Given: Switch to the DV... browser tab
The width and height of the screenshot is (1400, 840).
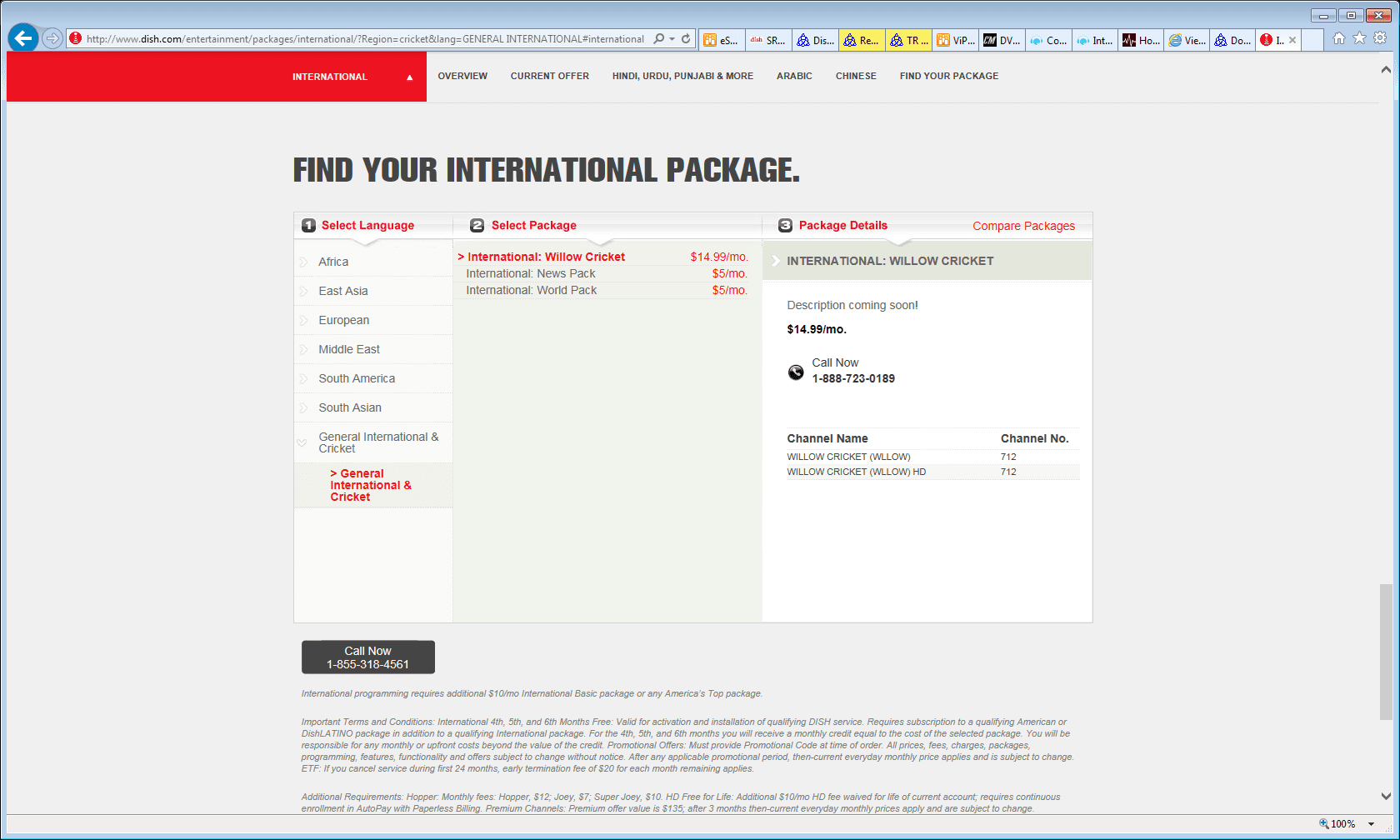Looking at the screenshot, I should click(1002, 40).
